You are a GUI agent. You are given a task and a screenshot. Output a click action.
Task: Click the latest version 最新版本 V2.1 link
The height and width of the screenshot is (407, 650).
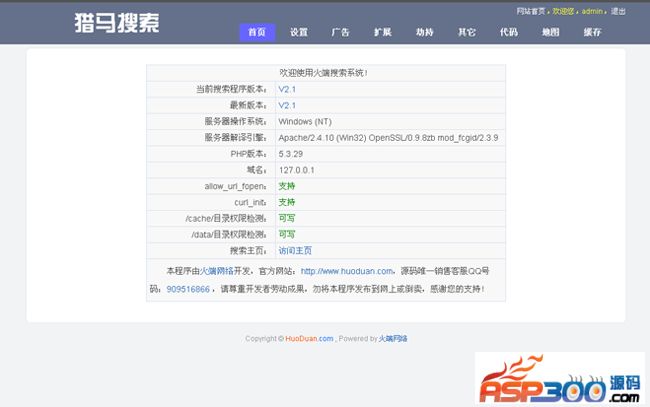[x=287, y=106]
